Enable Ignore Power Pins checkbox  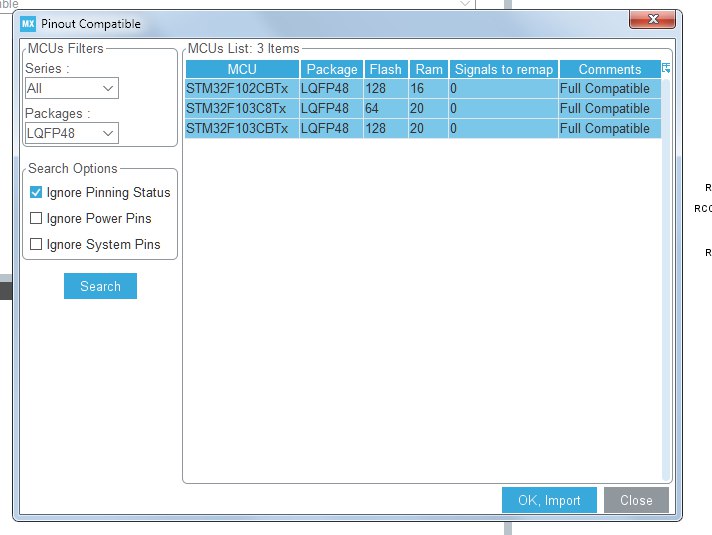(36, 218)
